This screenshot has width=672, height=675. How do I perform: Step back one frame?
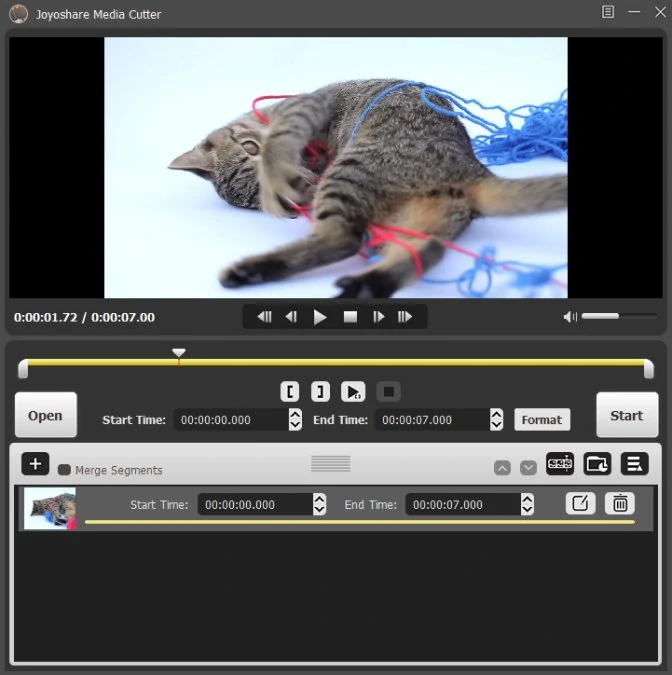tap(291, 317)
